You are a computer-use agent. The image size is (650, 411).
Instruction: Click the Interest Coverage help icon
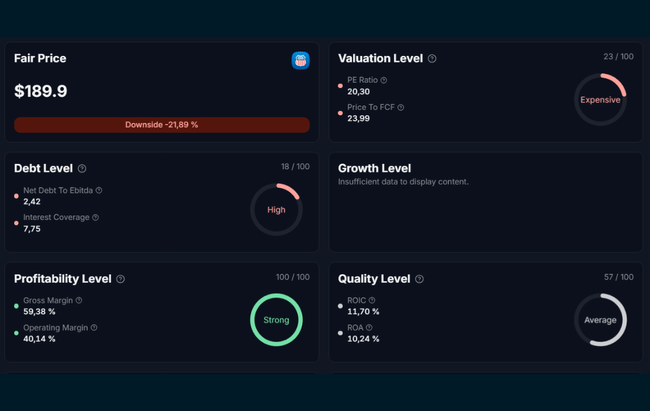point(95,217)
